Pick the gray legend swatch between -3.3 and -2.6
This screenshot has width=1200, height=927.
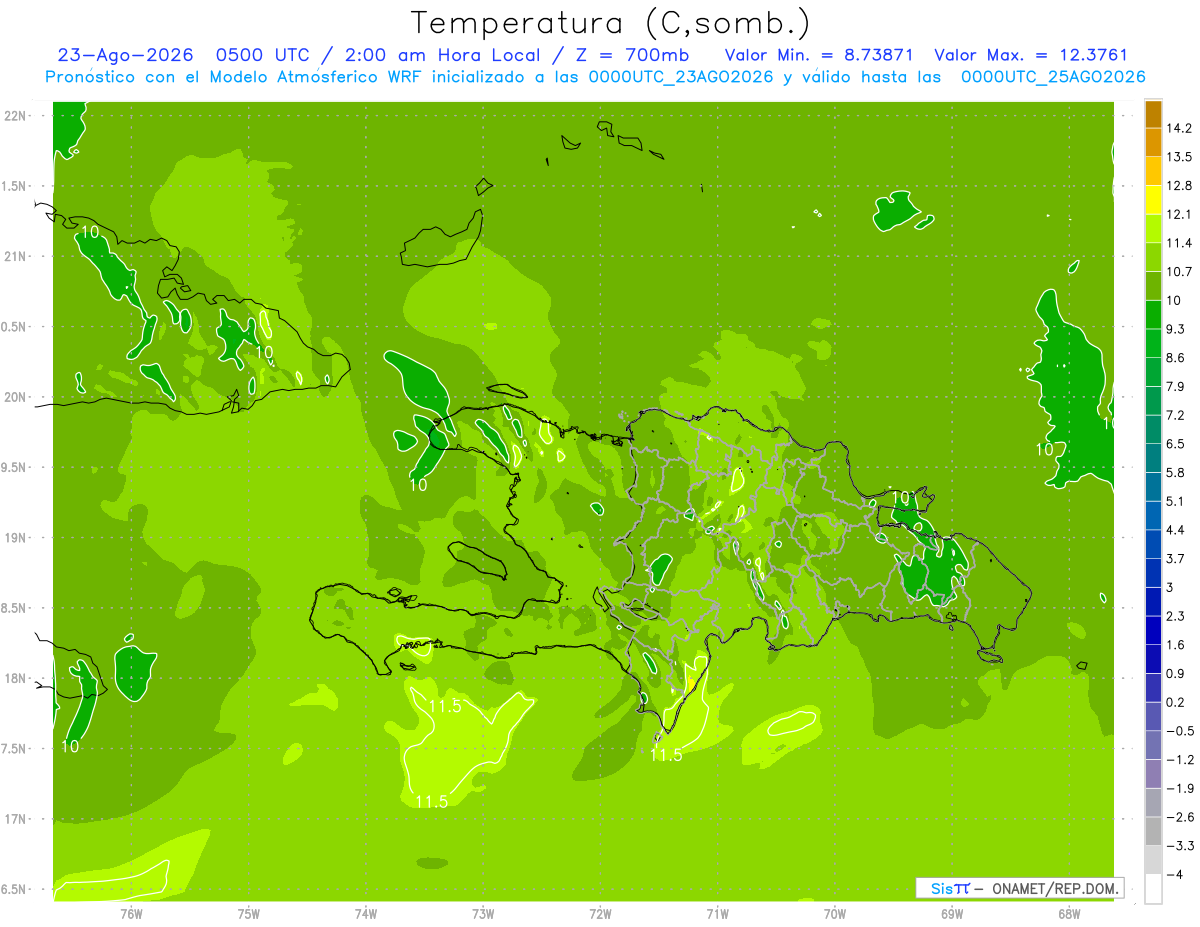coord(1153,832)
